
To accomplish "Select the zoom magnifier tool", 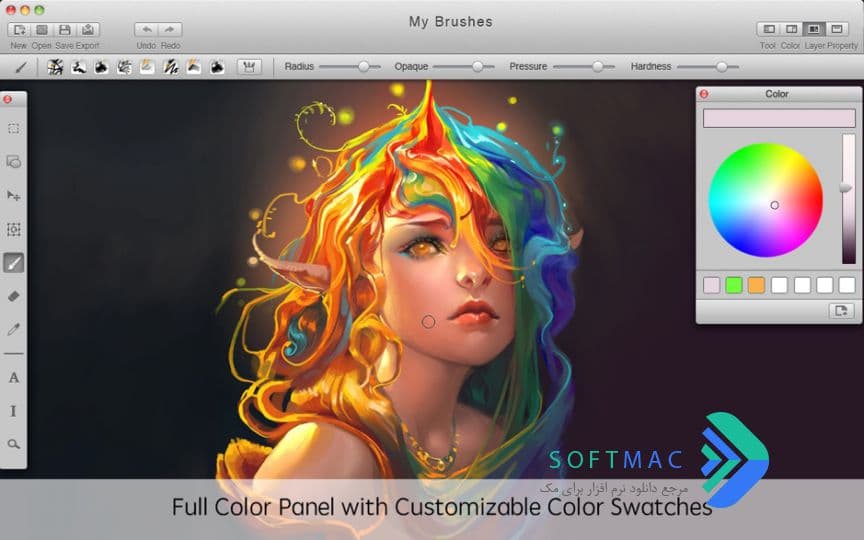I will [x=14, y=444].
